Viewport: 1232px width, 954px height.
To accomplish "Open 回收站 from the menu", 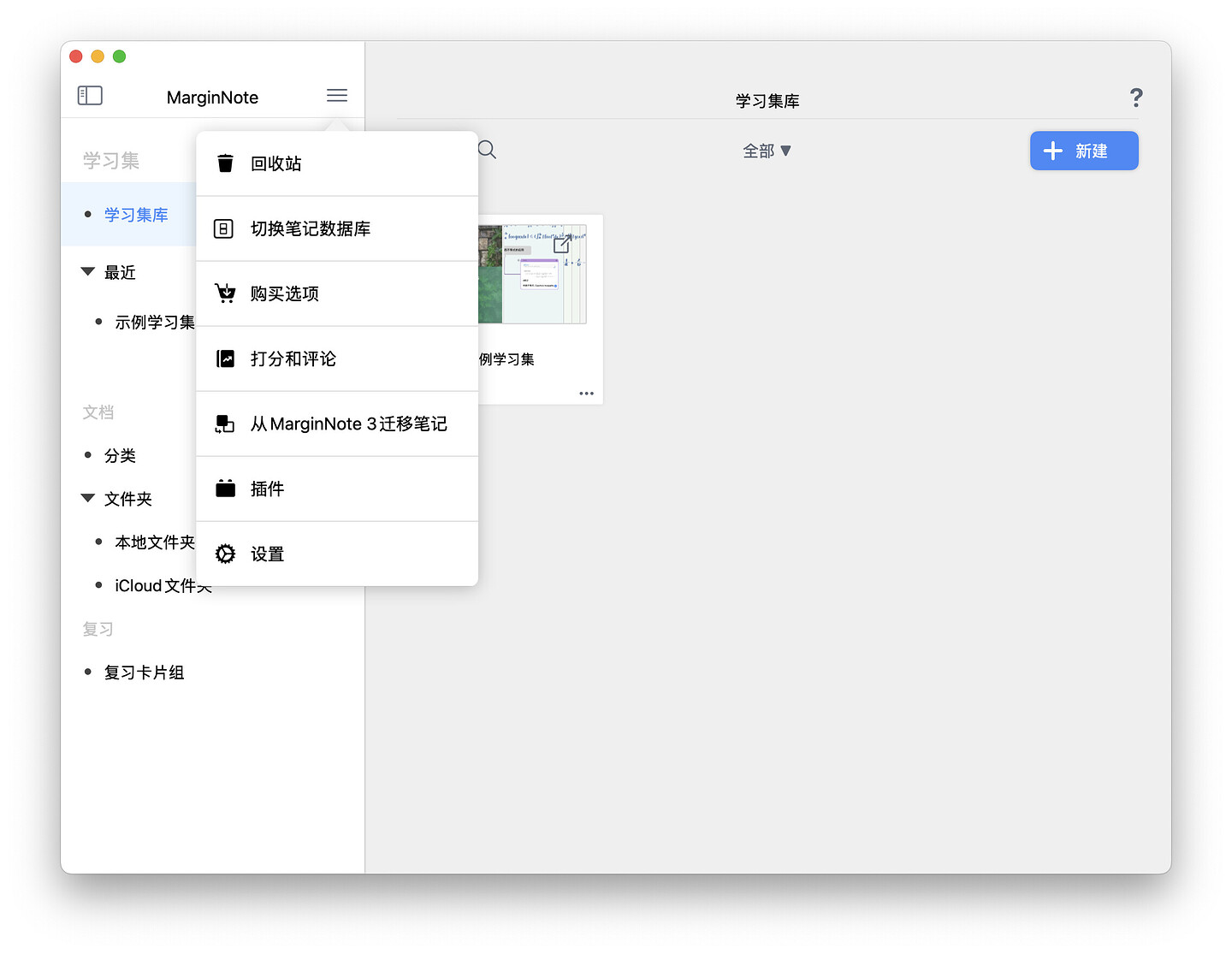I will pos(337,163).
